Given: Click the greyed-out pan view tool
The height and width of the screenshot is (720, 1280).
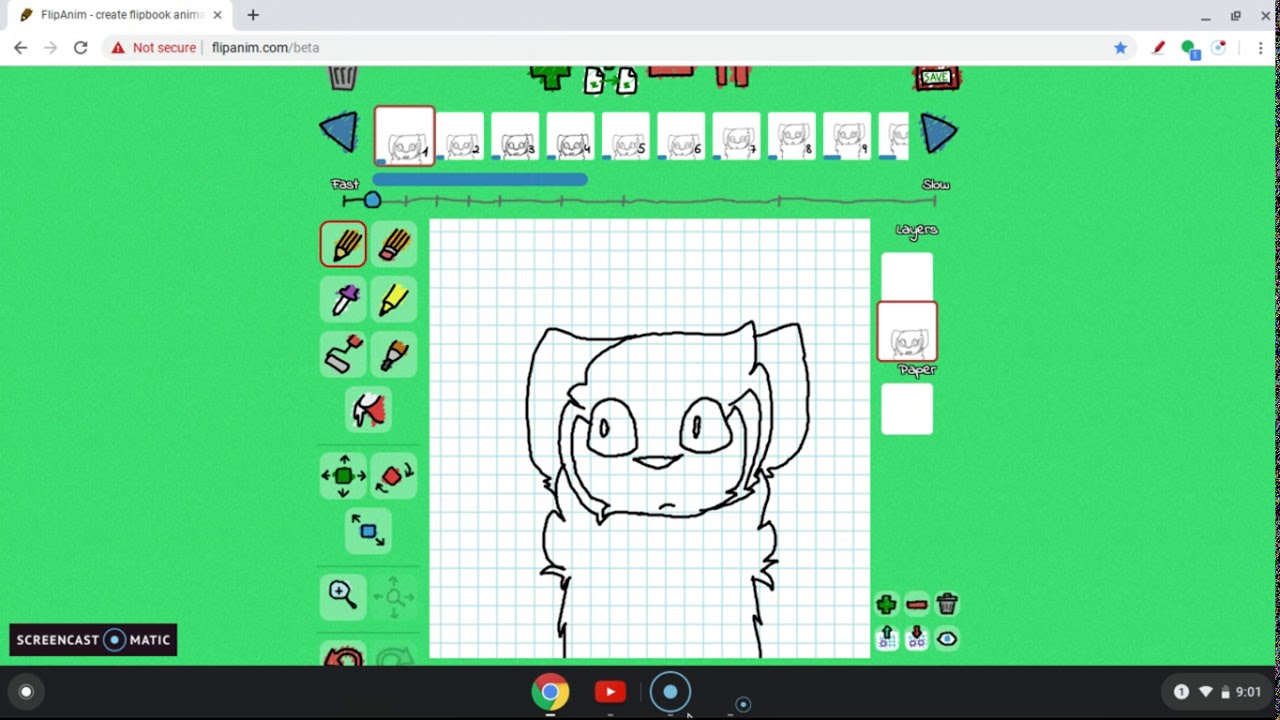Looking at the screenshot, I should click(x=395, y=597).
